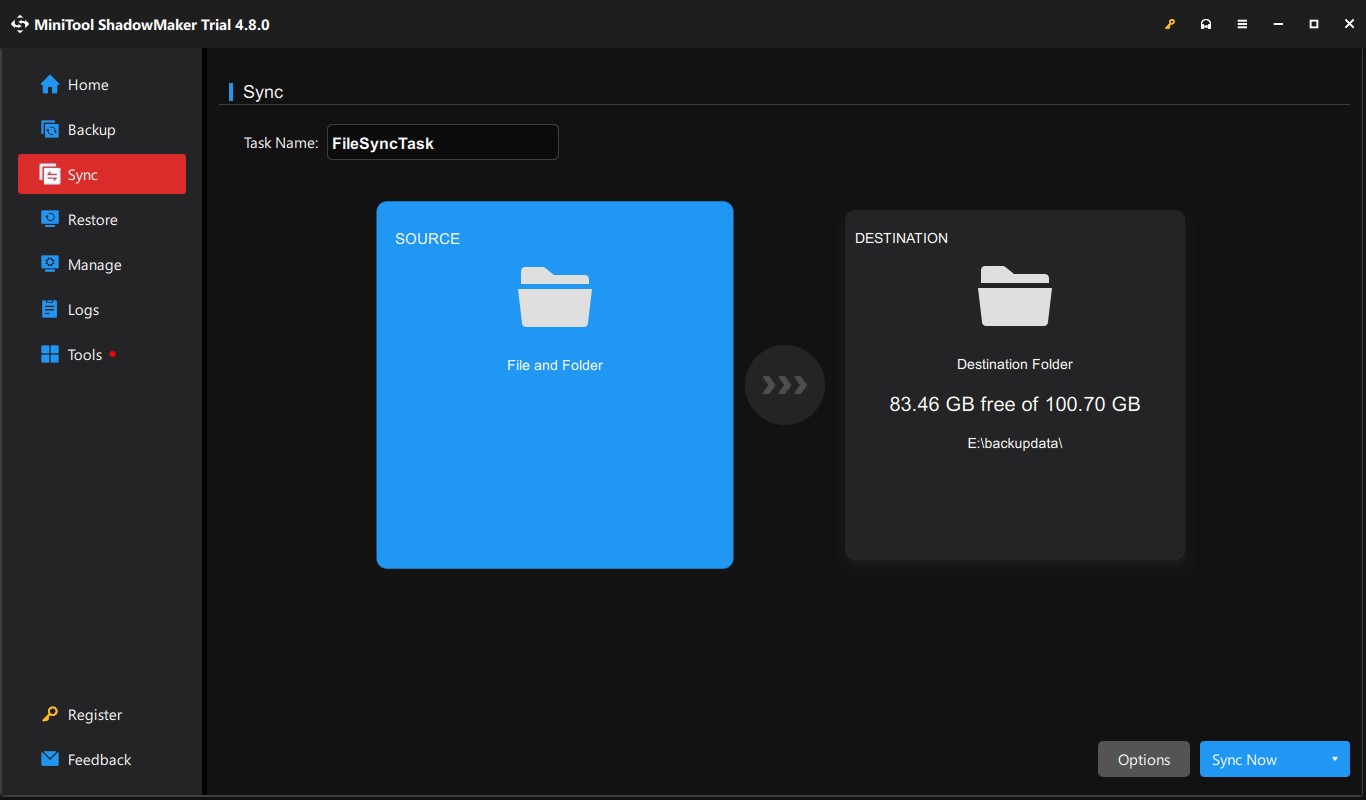Screen dimensions: 1366x800
Task: Click the yellow key license icon
Action: 1170,23
